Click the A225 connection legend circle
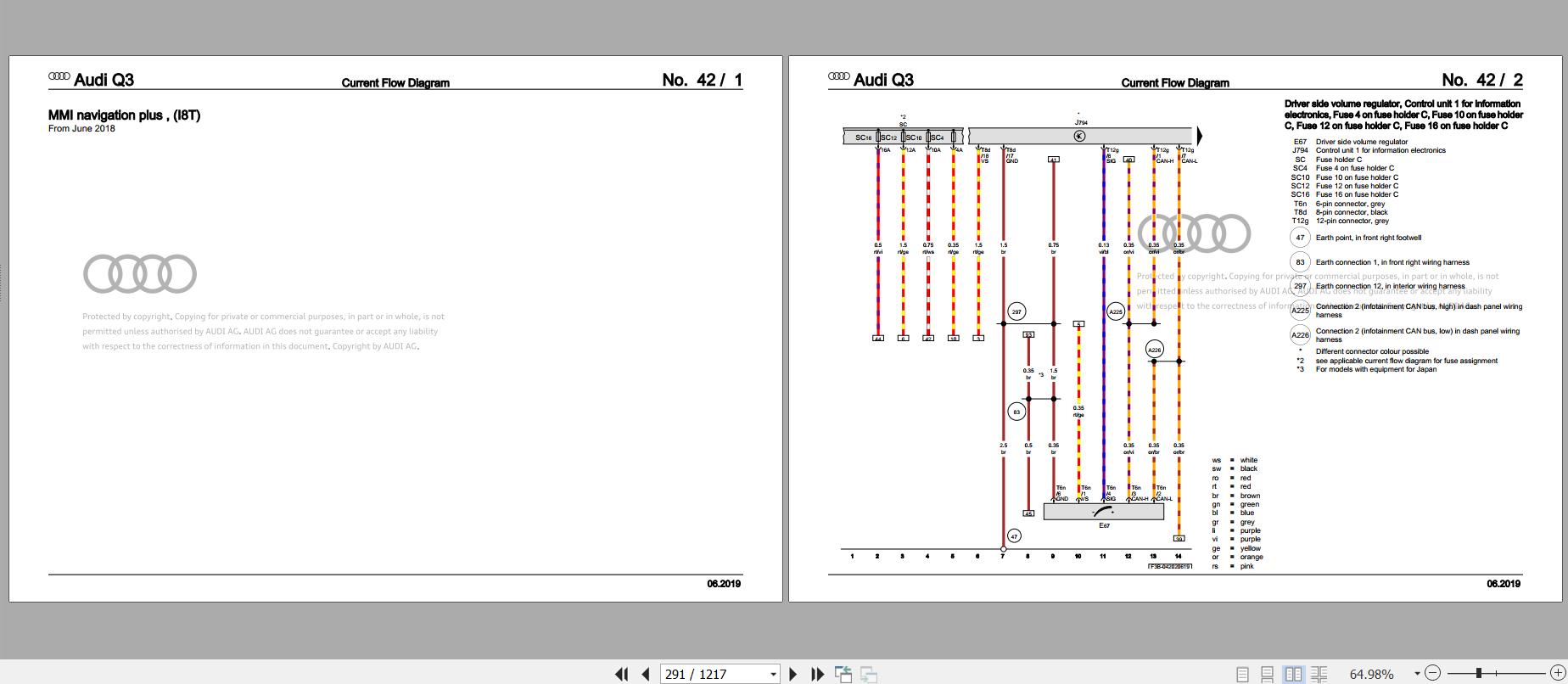1568x684 pixels. (1300, 311)
